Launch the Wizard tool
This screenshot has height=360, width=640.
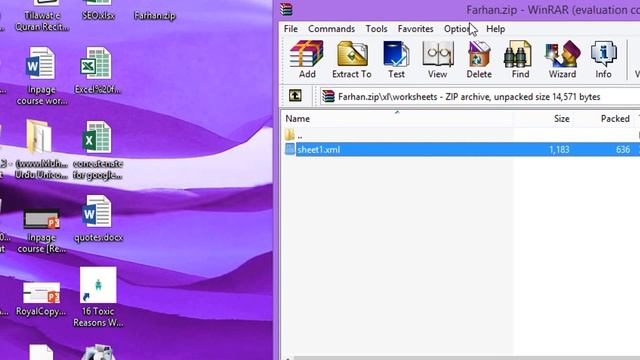click(562, 60)
